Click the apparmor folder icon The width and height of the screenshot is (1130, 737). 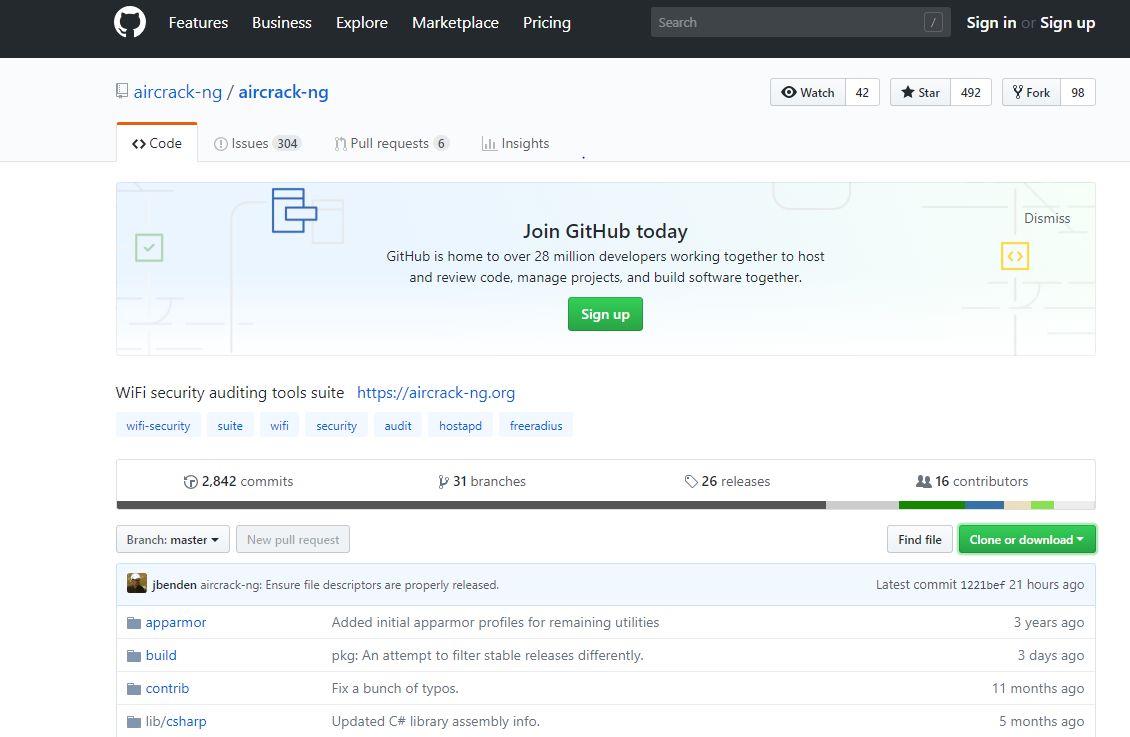[x=134, y=623]
